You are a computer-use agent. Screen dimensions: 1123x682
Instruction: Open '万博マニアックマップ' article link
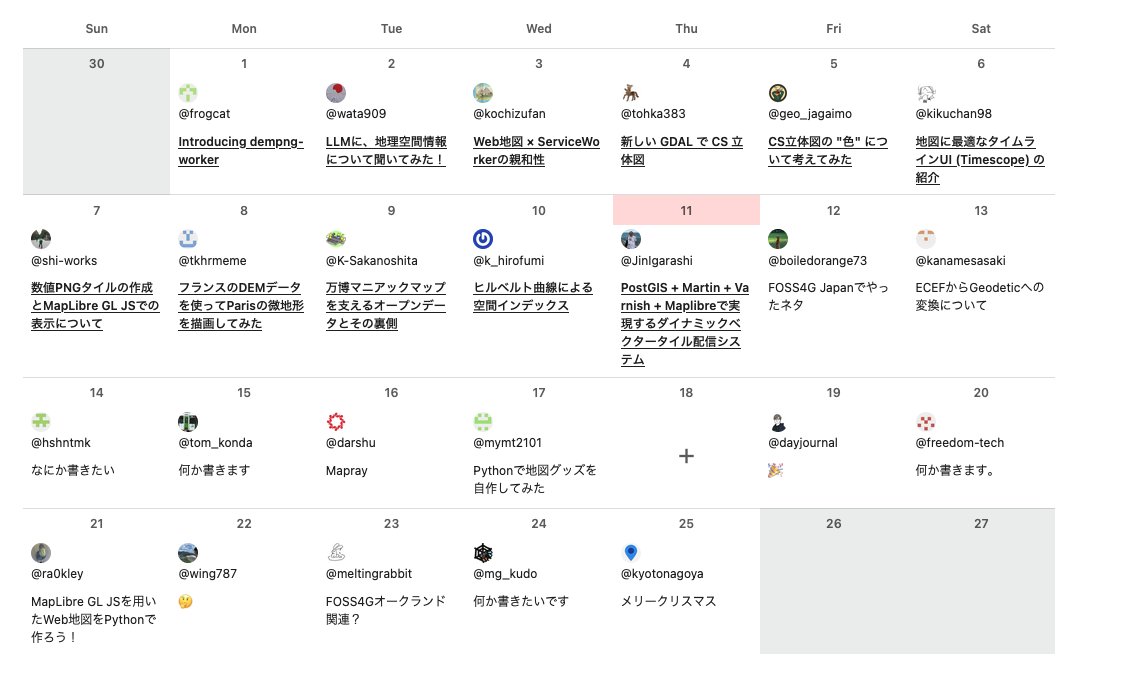(386, 305)
